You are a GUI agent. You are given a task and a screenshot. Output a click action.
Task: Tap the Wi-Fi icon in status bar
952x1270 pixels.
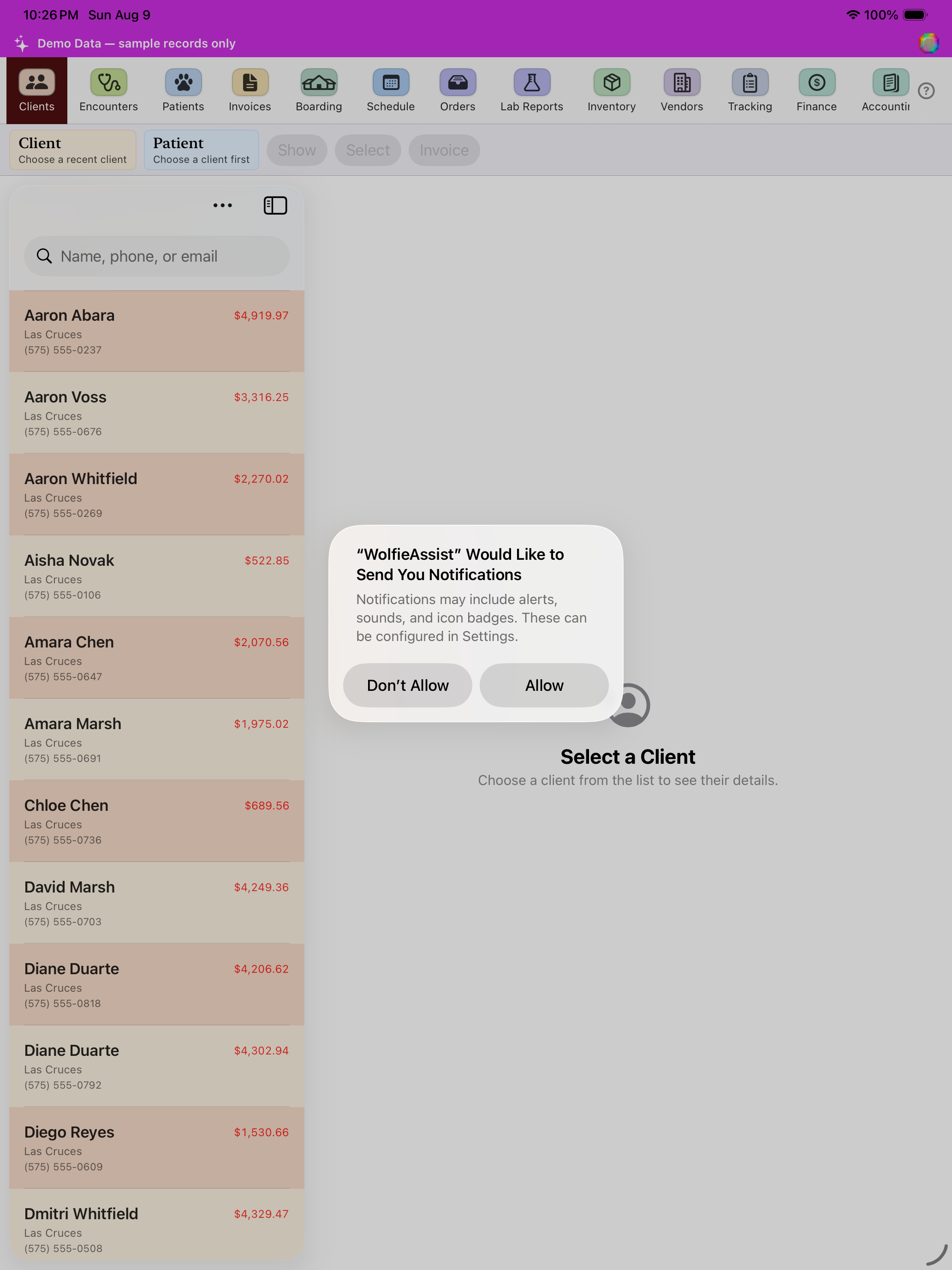pos(853,15)
